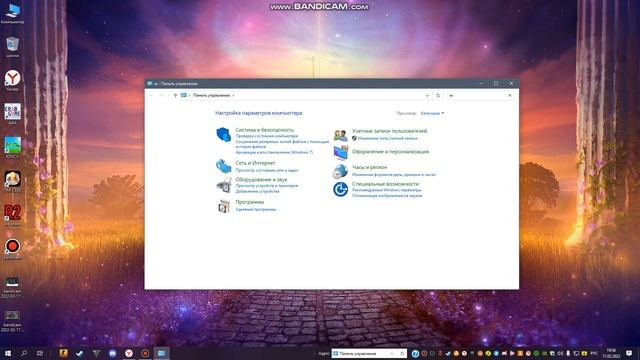Open Оборудование и звук category

[x=261, y=180]
